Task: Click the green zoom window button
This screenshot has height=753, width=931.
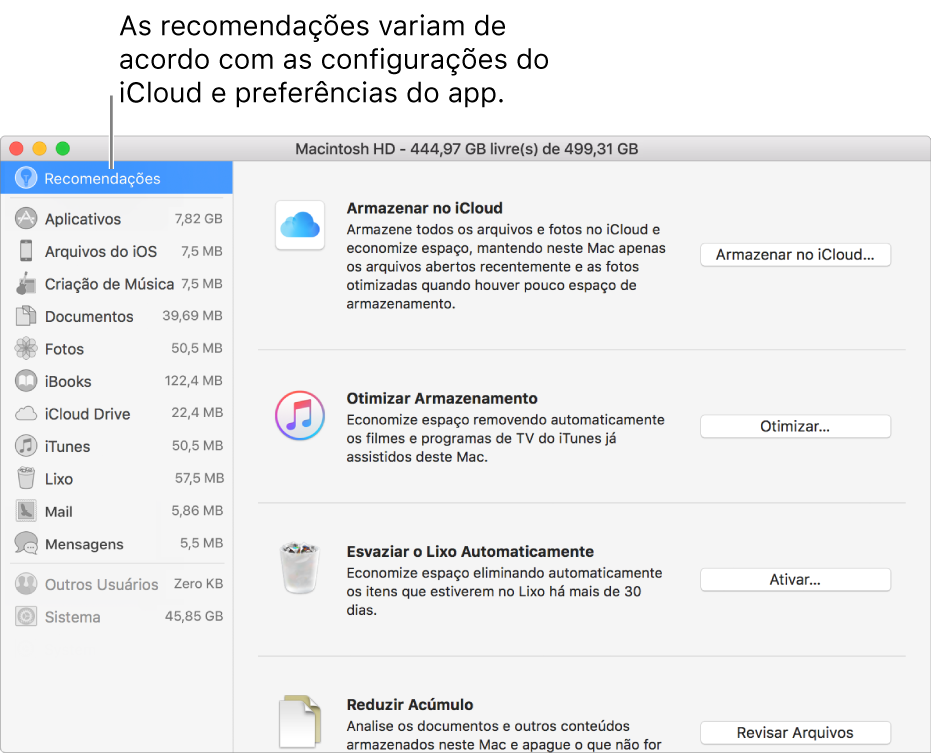Action: click(x=62, y=148)
